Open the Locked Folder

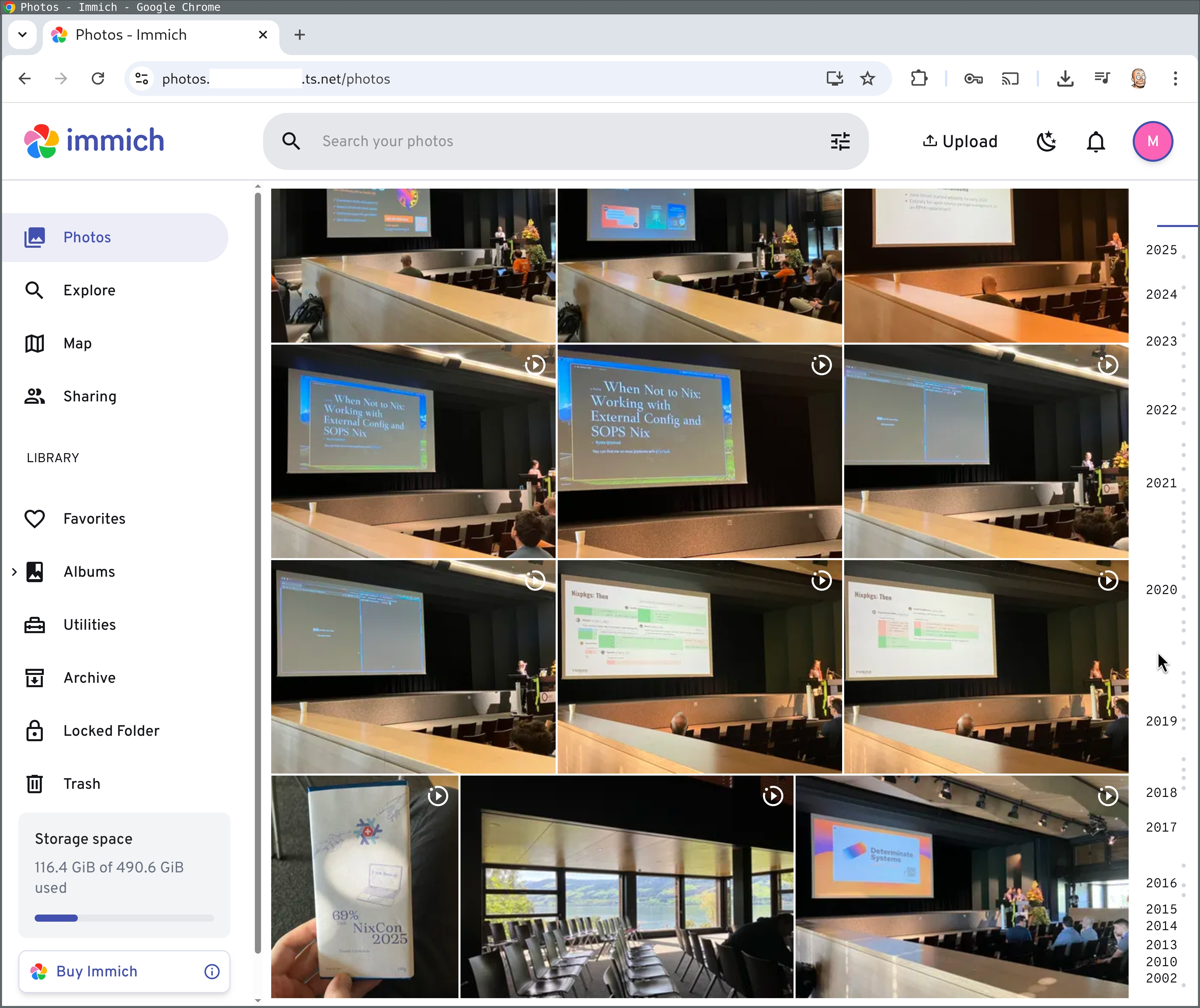pyautogui.click(x=111, y=731)
